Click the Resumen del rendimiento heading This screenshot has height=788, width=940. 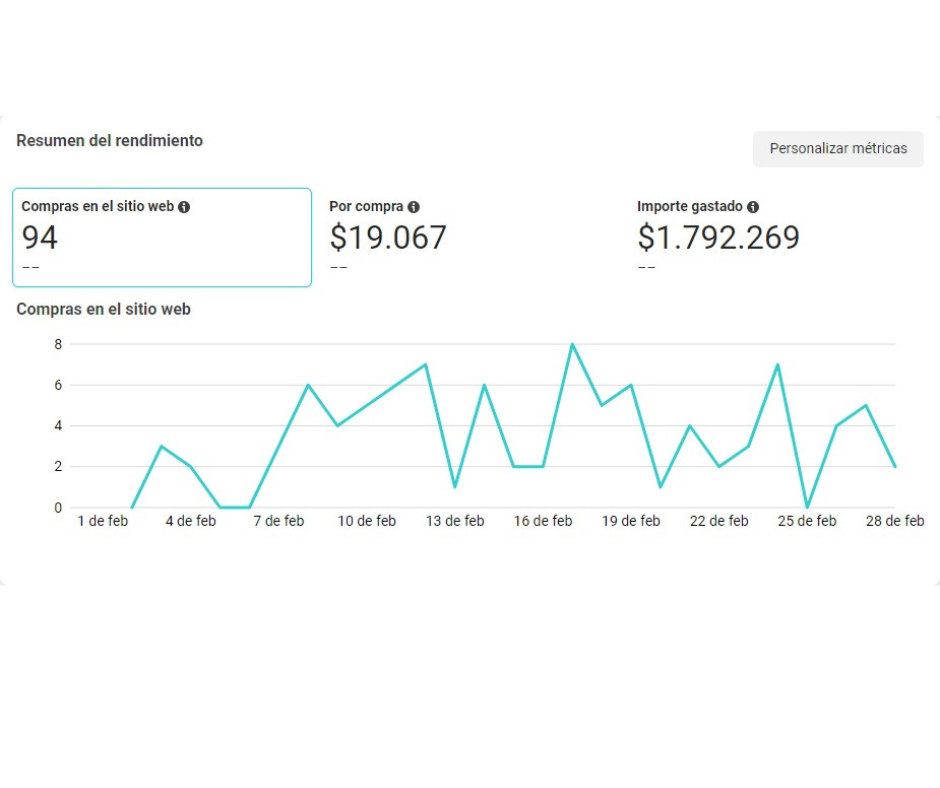110,141
